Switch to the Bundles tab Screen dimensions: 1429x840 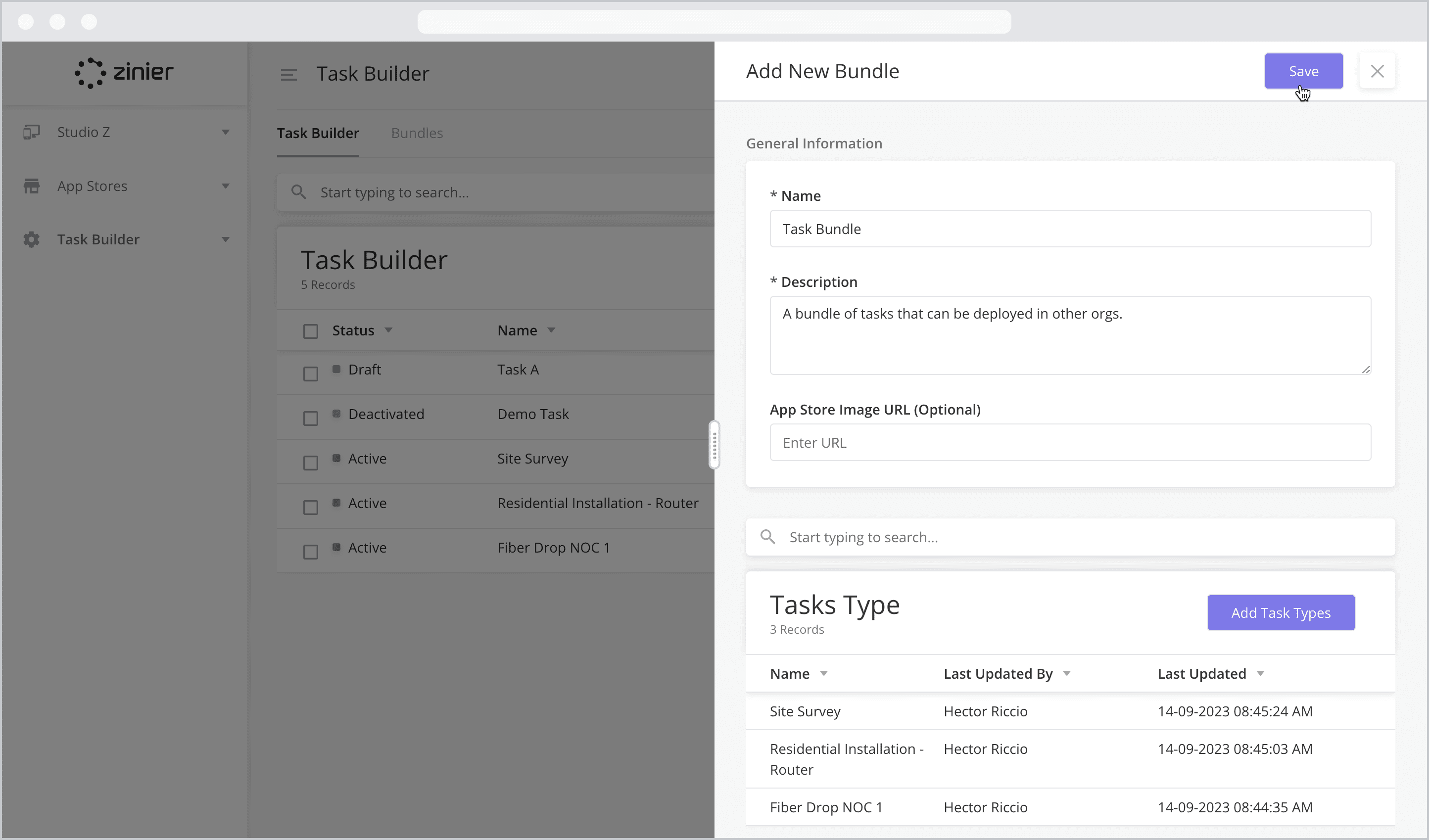pyautogui.click(x=417, y=133)
